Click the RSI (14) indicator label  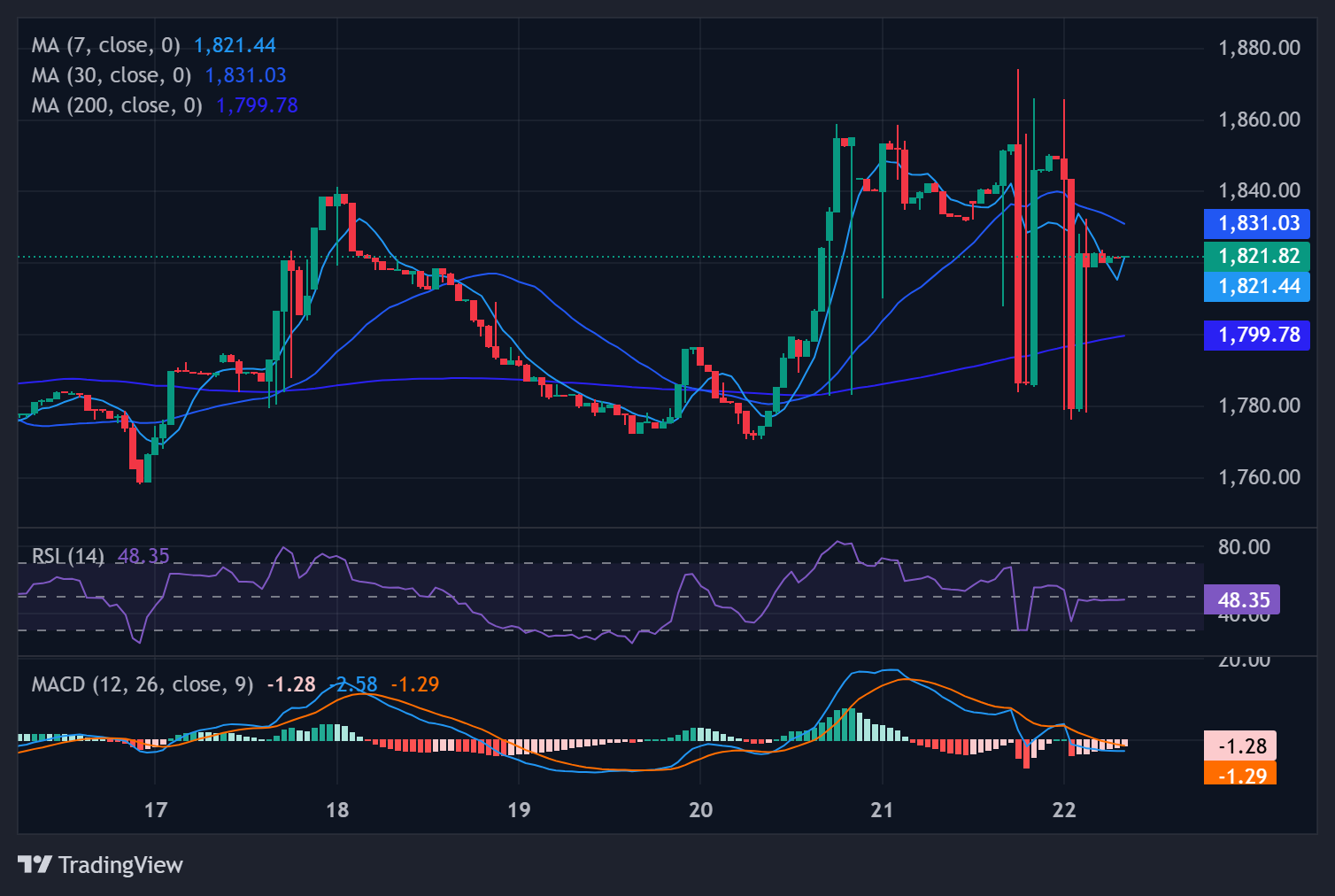tap(67, 556)
